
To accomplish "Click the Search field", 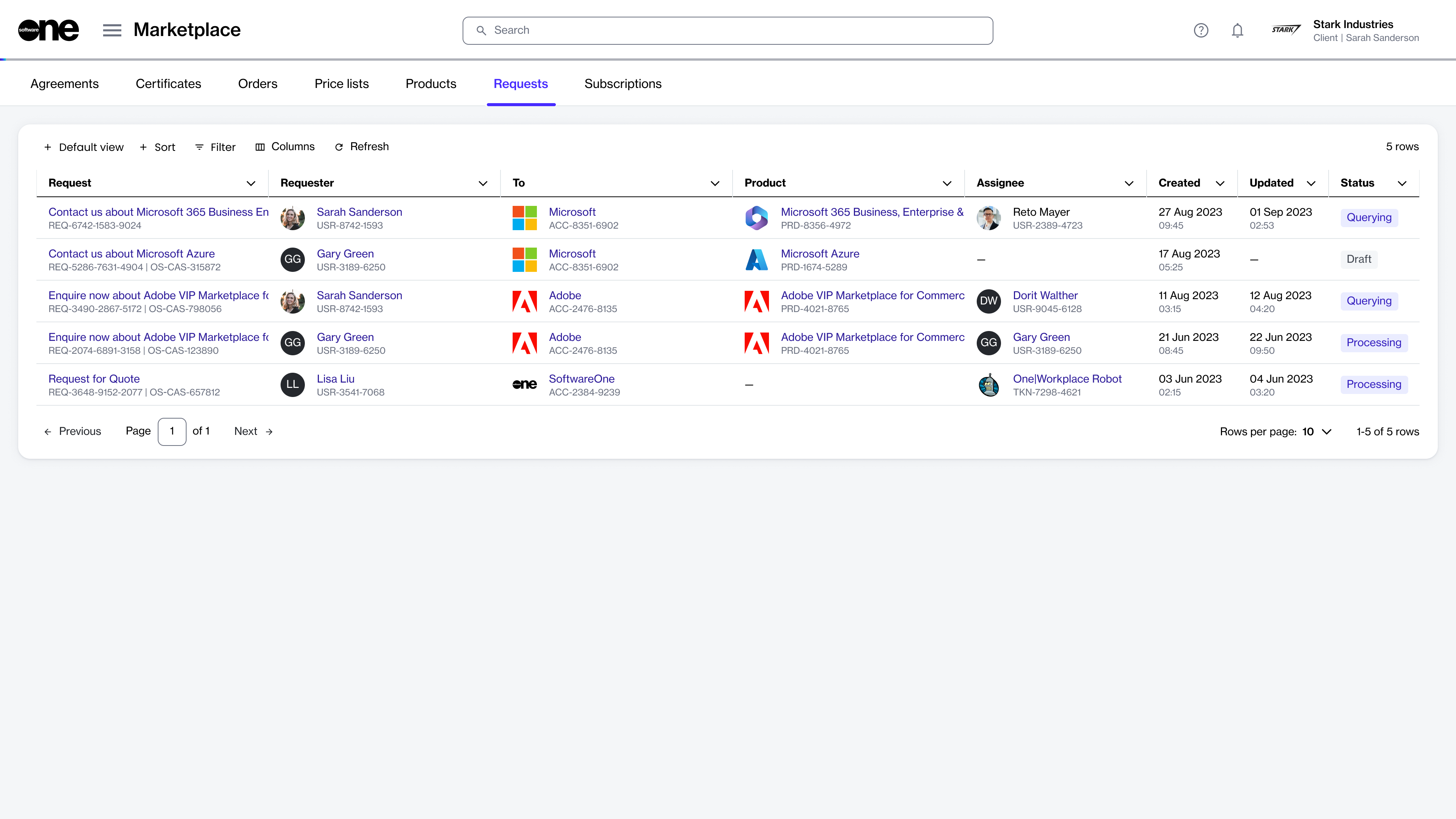I will click(728, 30).
